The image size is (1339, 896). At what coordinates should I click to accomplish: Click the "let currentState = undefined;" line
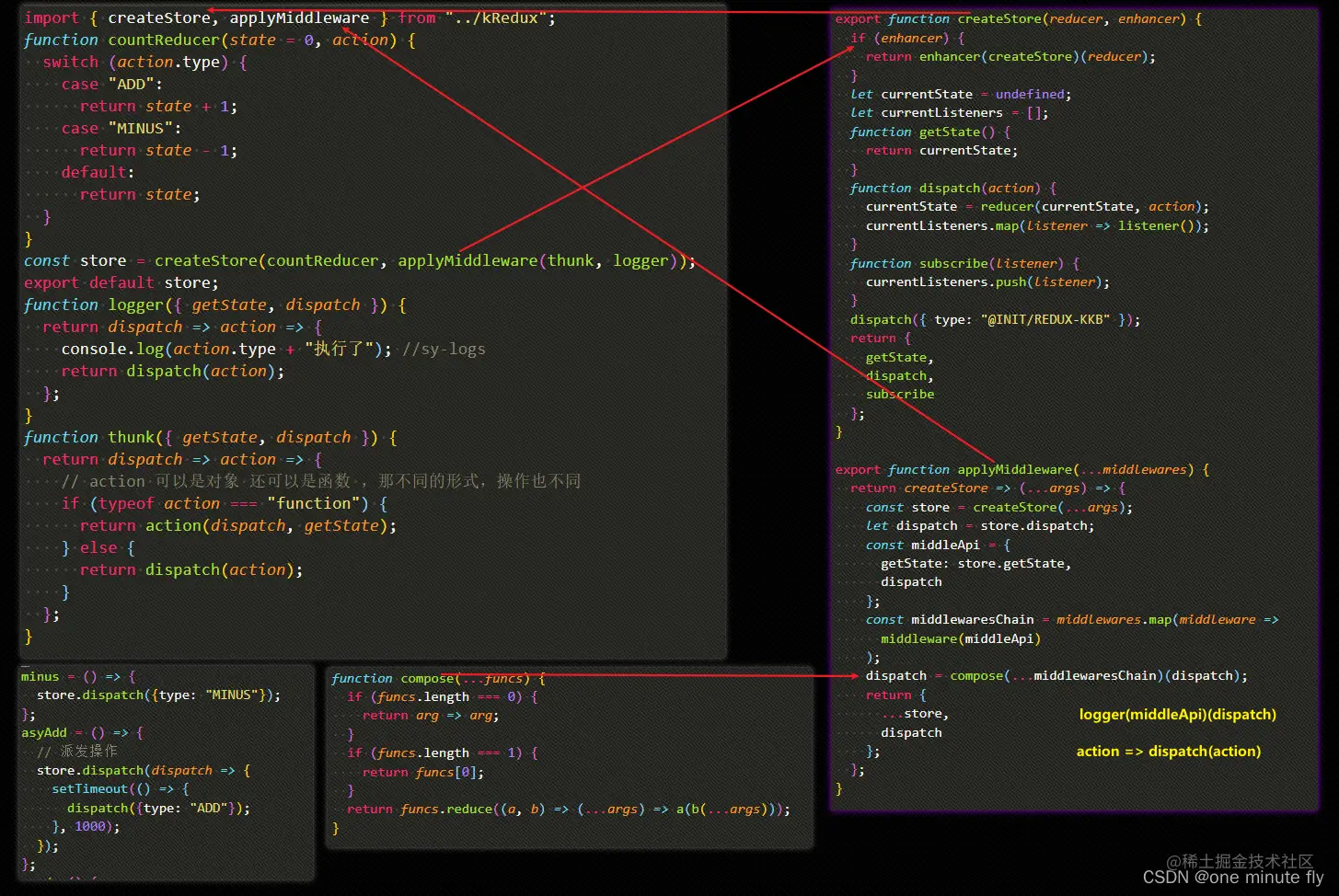click(961, 94)
